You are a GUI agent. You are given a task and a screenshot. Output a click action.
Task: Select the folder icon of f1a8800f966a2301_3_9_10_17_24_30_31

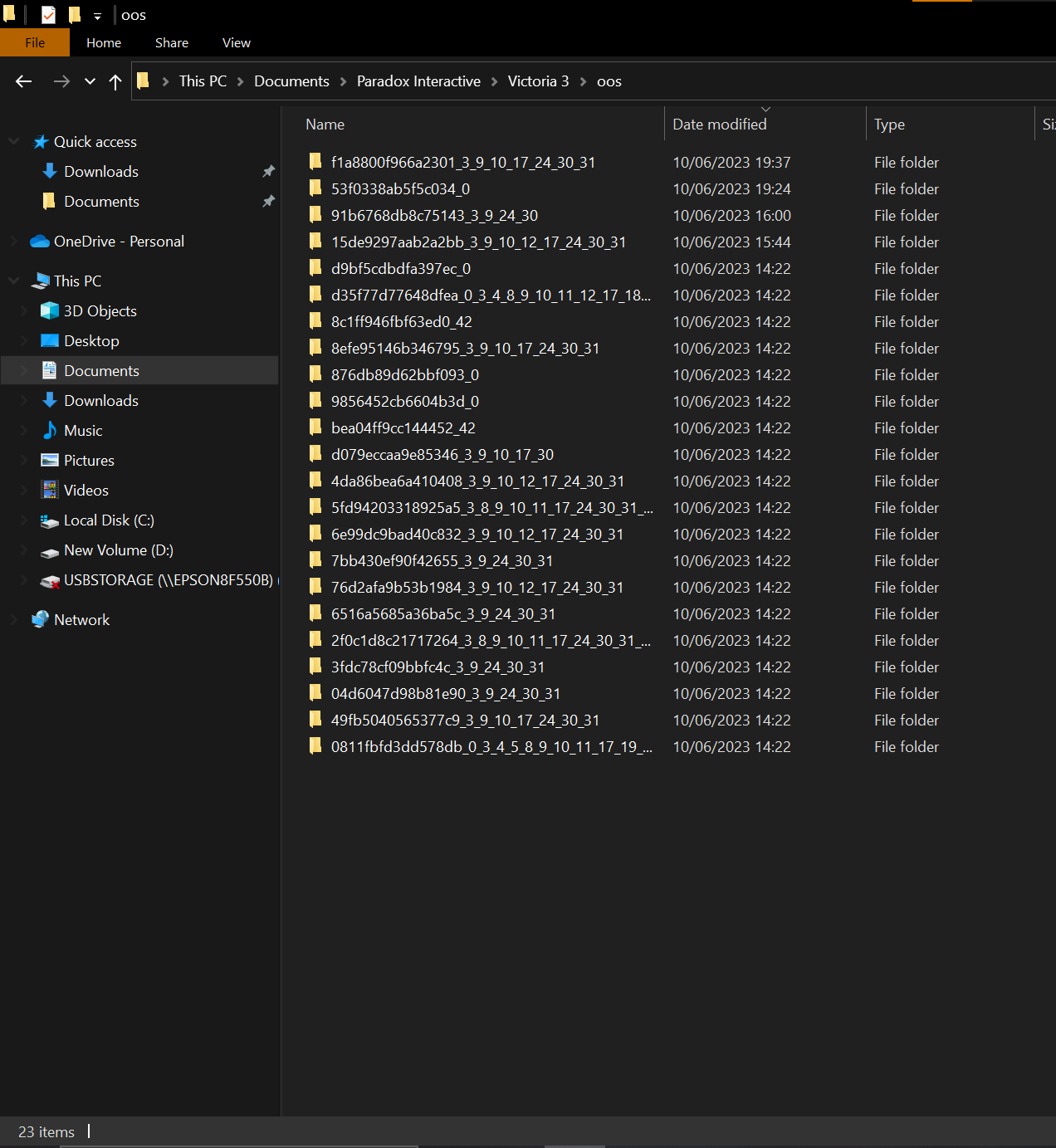point(315,162)
